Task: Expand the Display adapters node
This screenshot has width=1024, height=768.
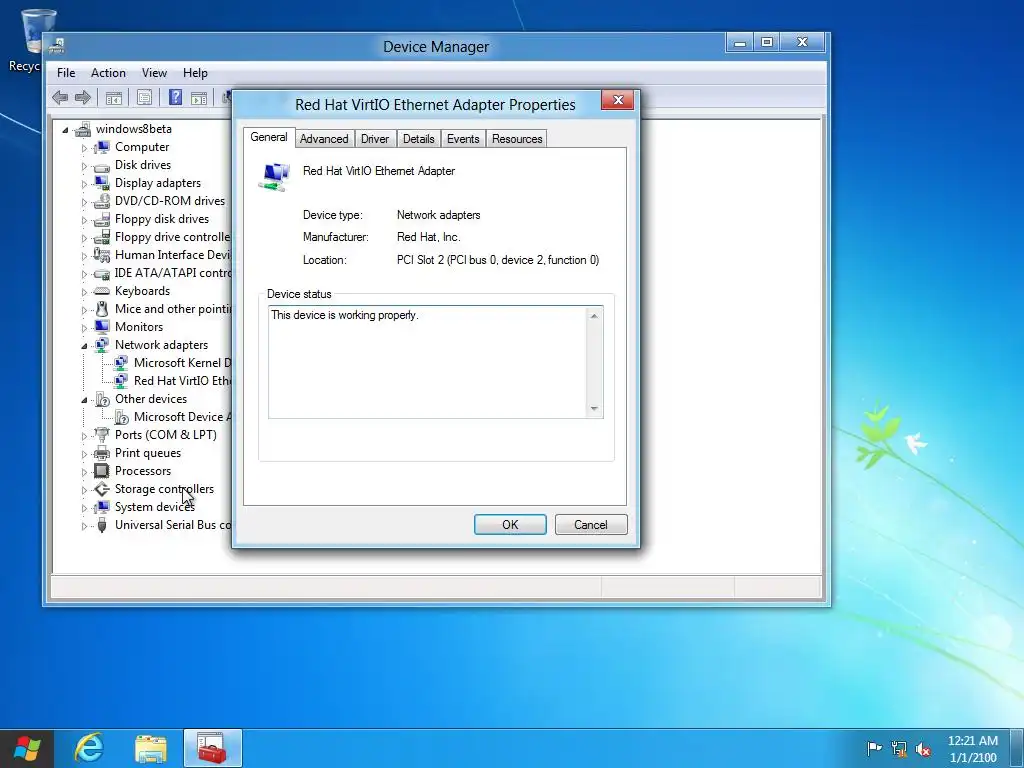Action: pyautogui.click(x=84, y=184)
